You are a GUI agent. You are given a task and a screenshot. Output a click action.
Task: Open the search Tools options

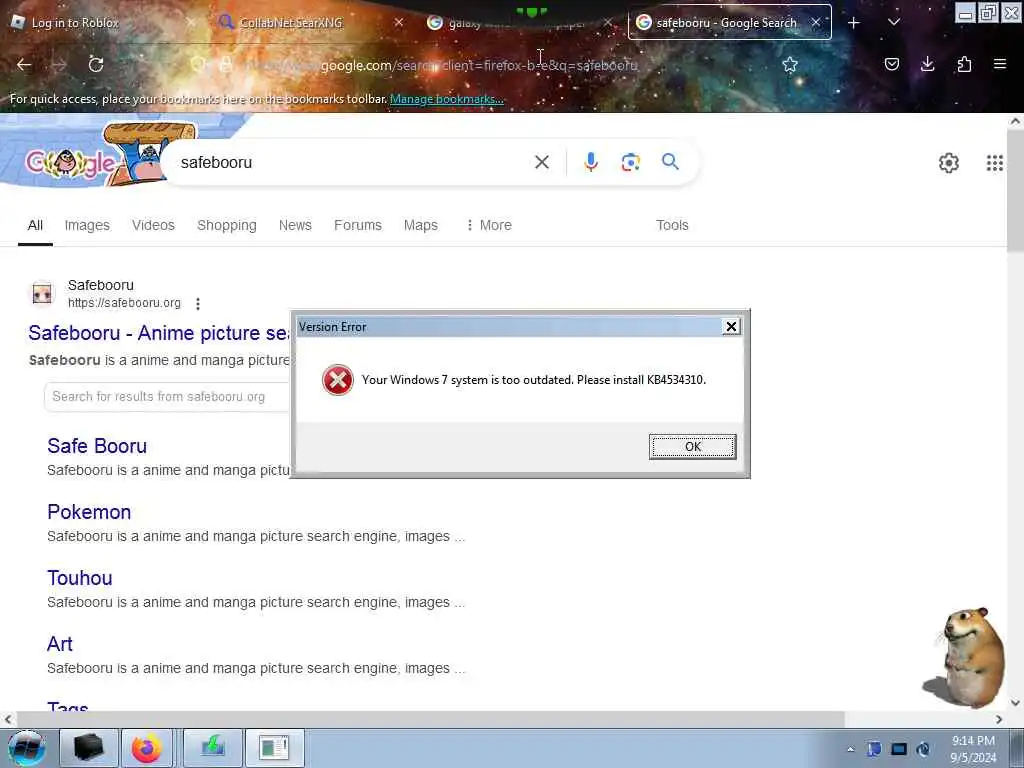click(x=672, y=225)
